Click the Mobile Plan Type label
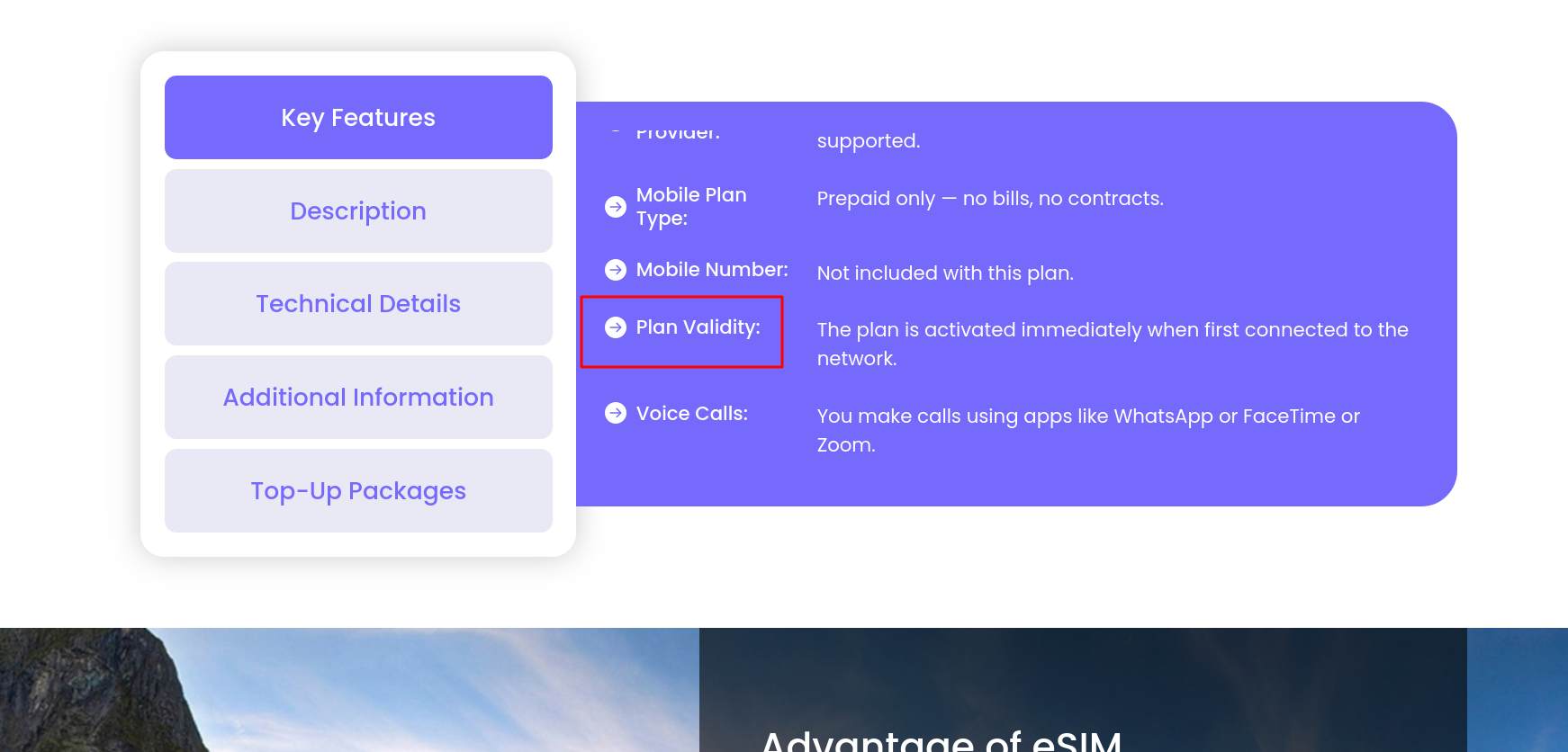1568x752 pixels. point(691,207)
